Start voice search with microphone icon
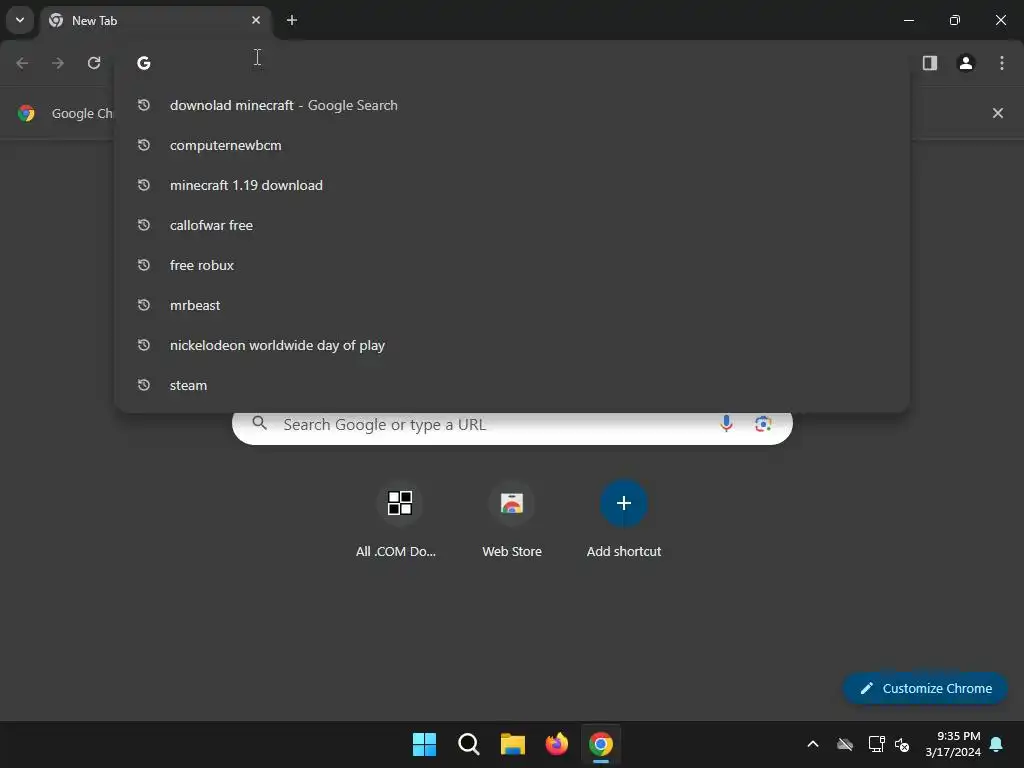This screenshot has width=1024, height=768. (726, 424)
